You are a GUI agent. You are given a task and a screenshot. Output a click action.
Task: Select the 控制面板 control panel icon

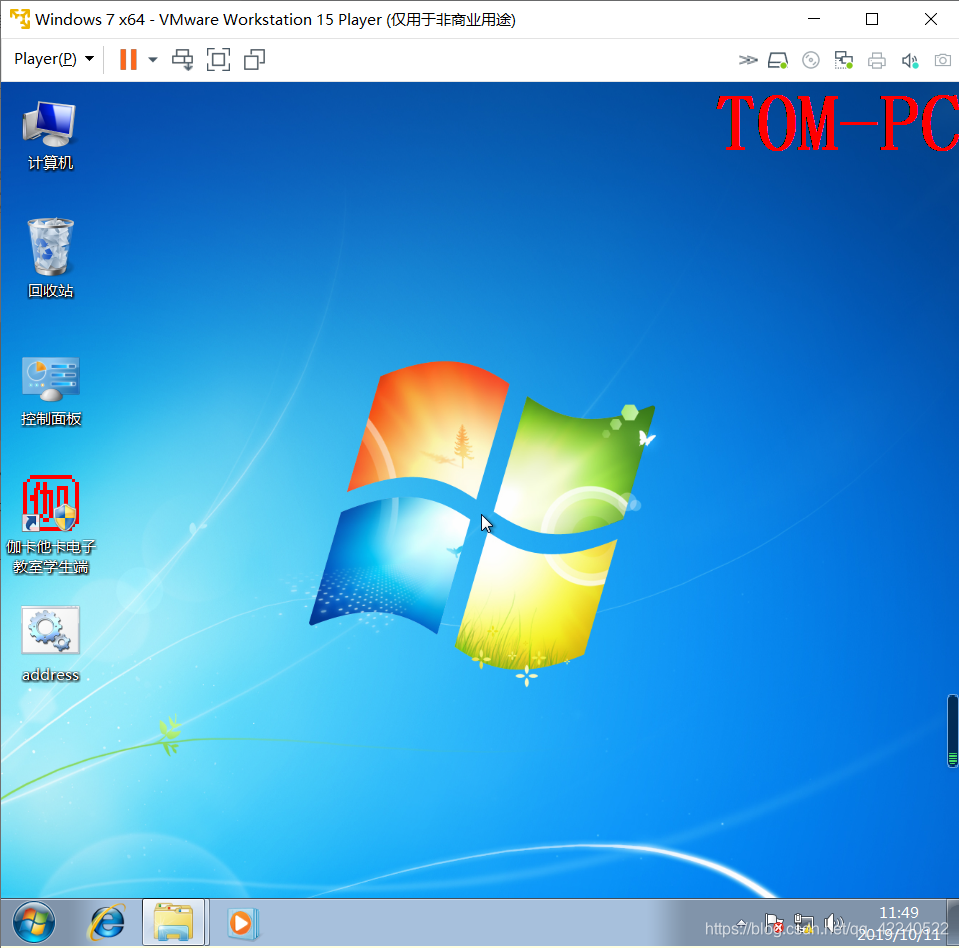[x=51, y=391]
